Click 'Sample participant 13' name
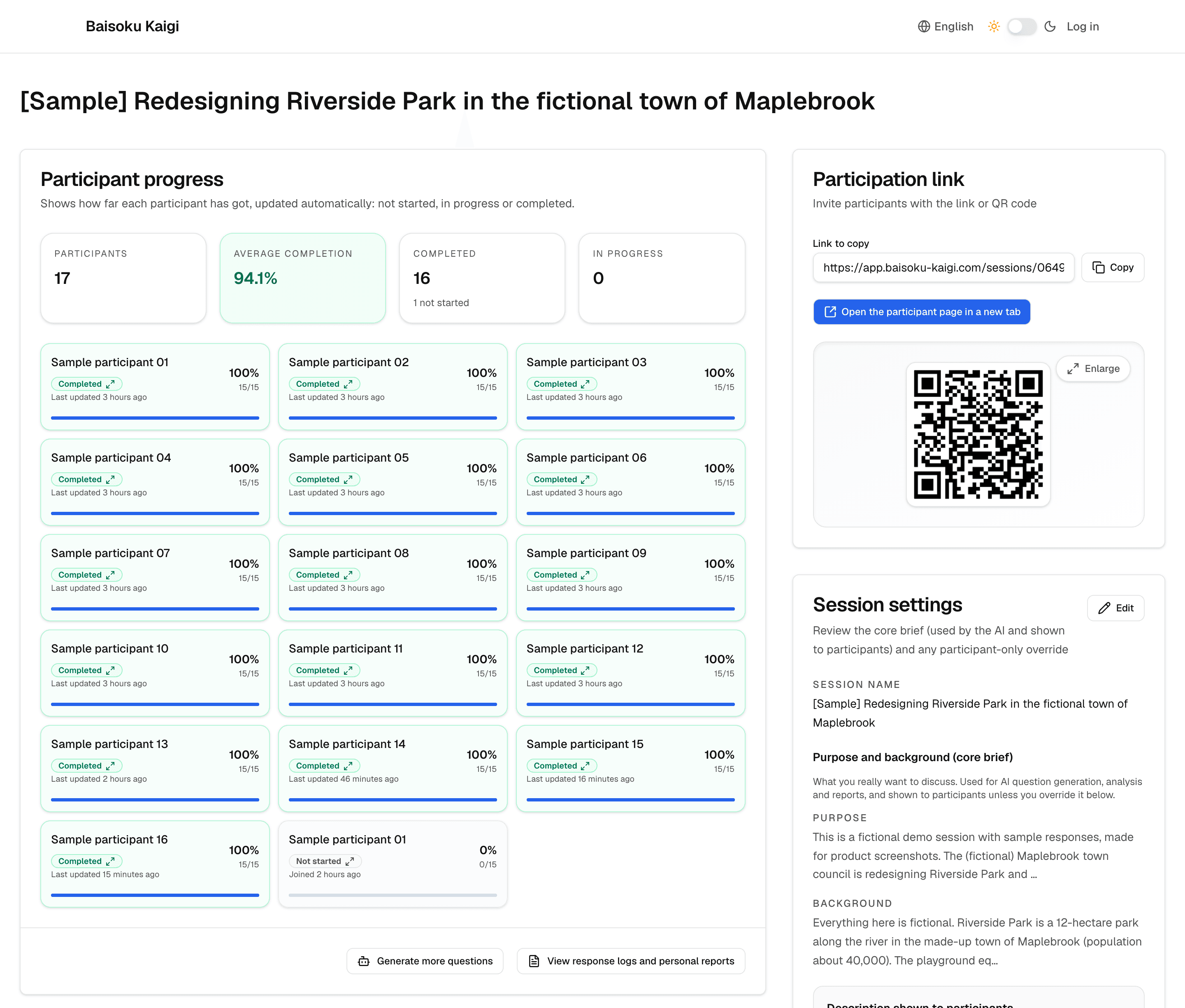This screenshot has height=1008, width=1185. pos(109,744)
